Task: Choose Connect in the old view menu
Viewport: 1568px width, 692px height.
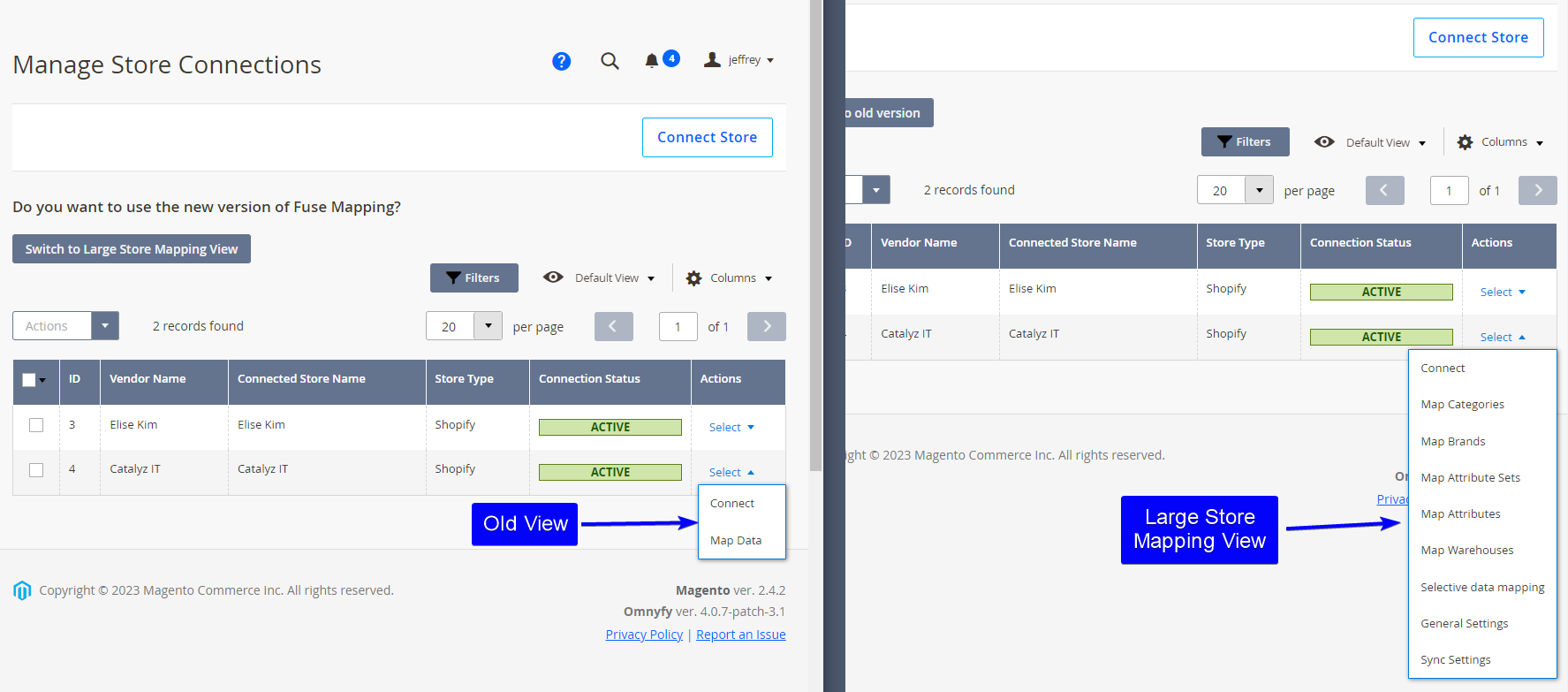Action: [x=741, y=504]
